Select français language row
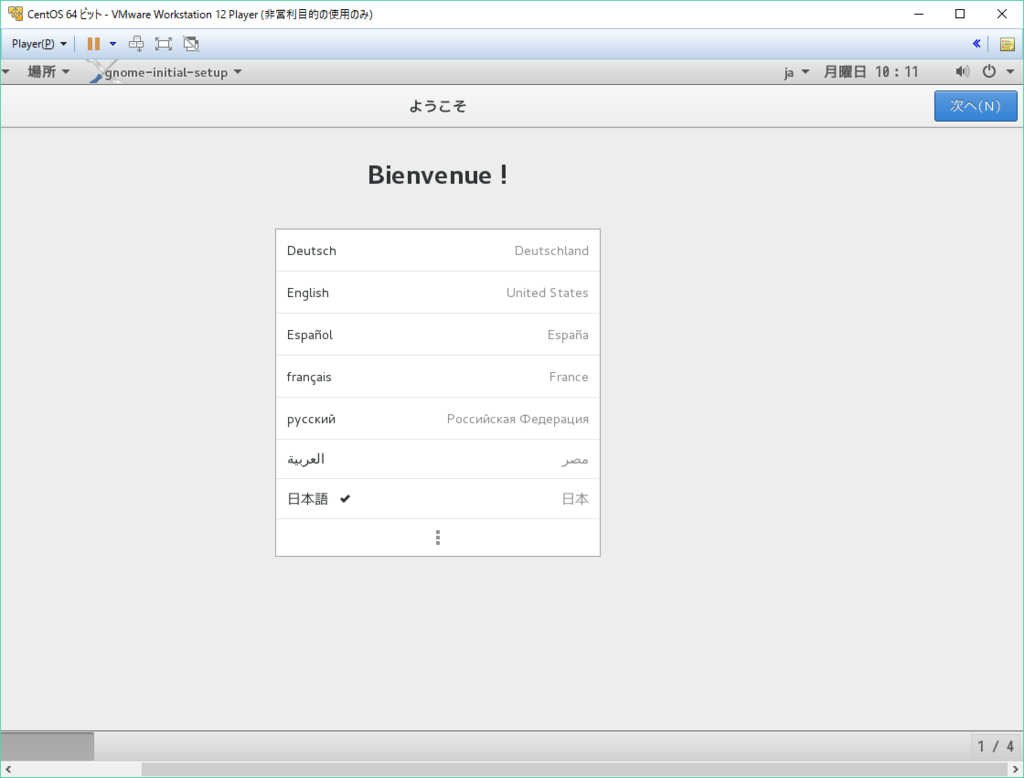 [x=438, y=377]
